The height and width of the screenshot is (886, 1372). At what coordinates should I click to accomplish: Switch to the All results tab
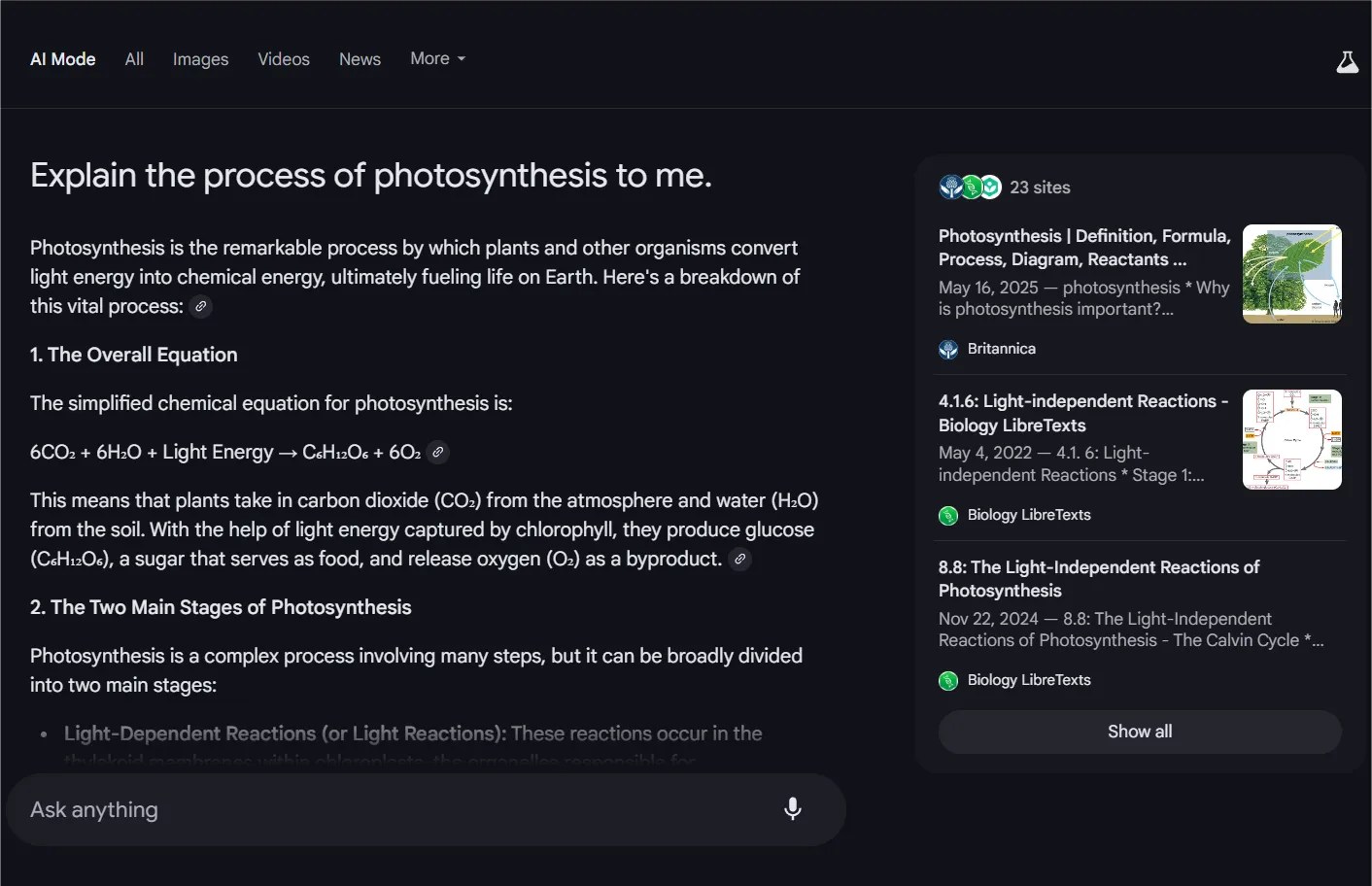134,59
